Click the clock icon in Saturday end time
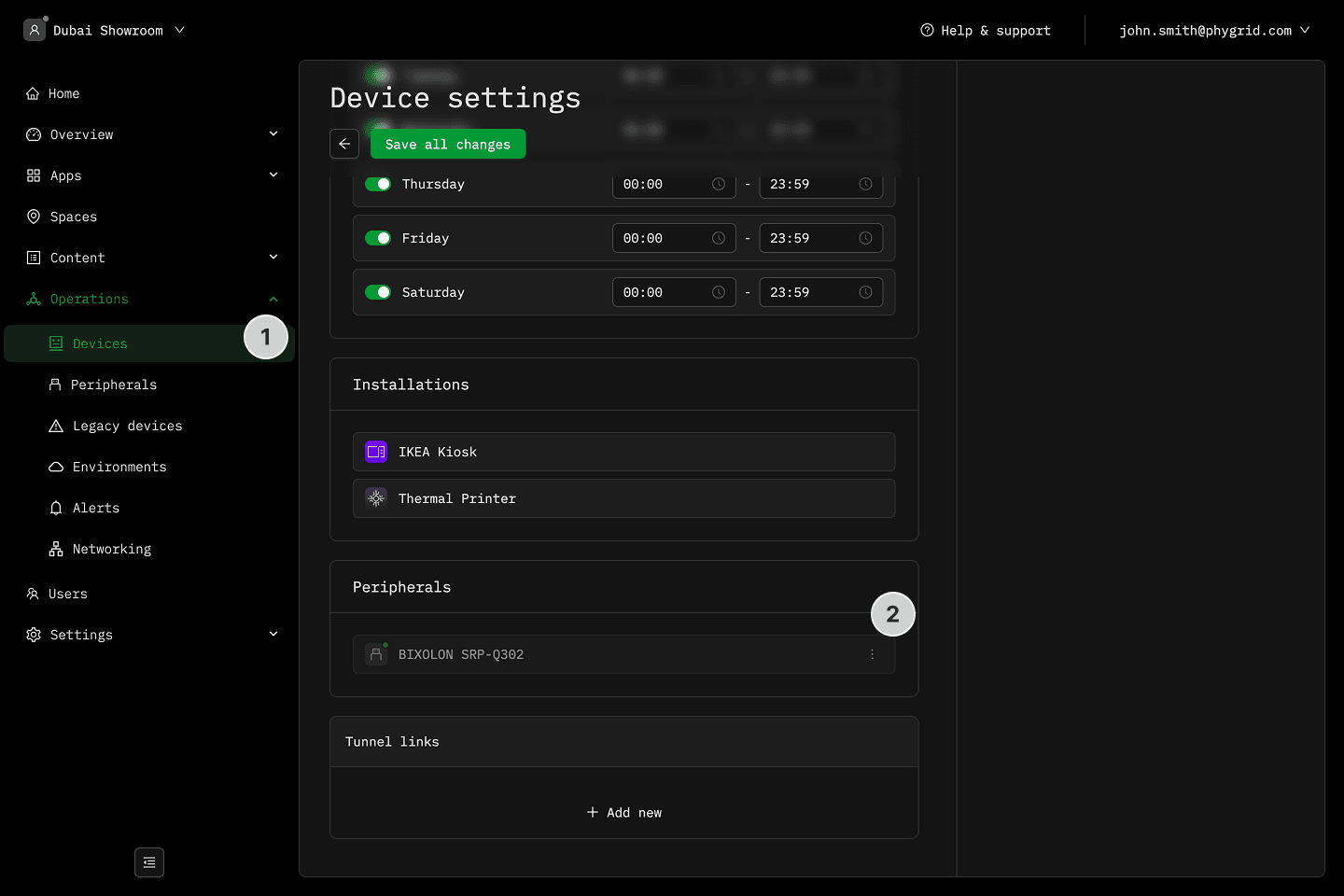 click(x=865, y=293)
